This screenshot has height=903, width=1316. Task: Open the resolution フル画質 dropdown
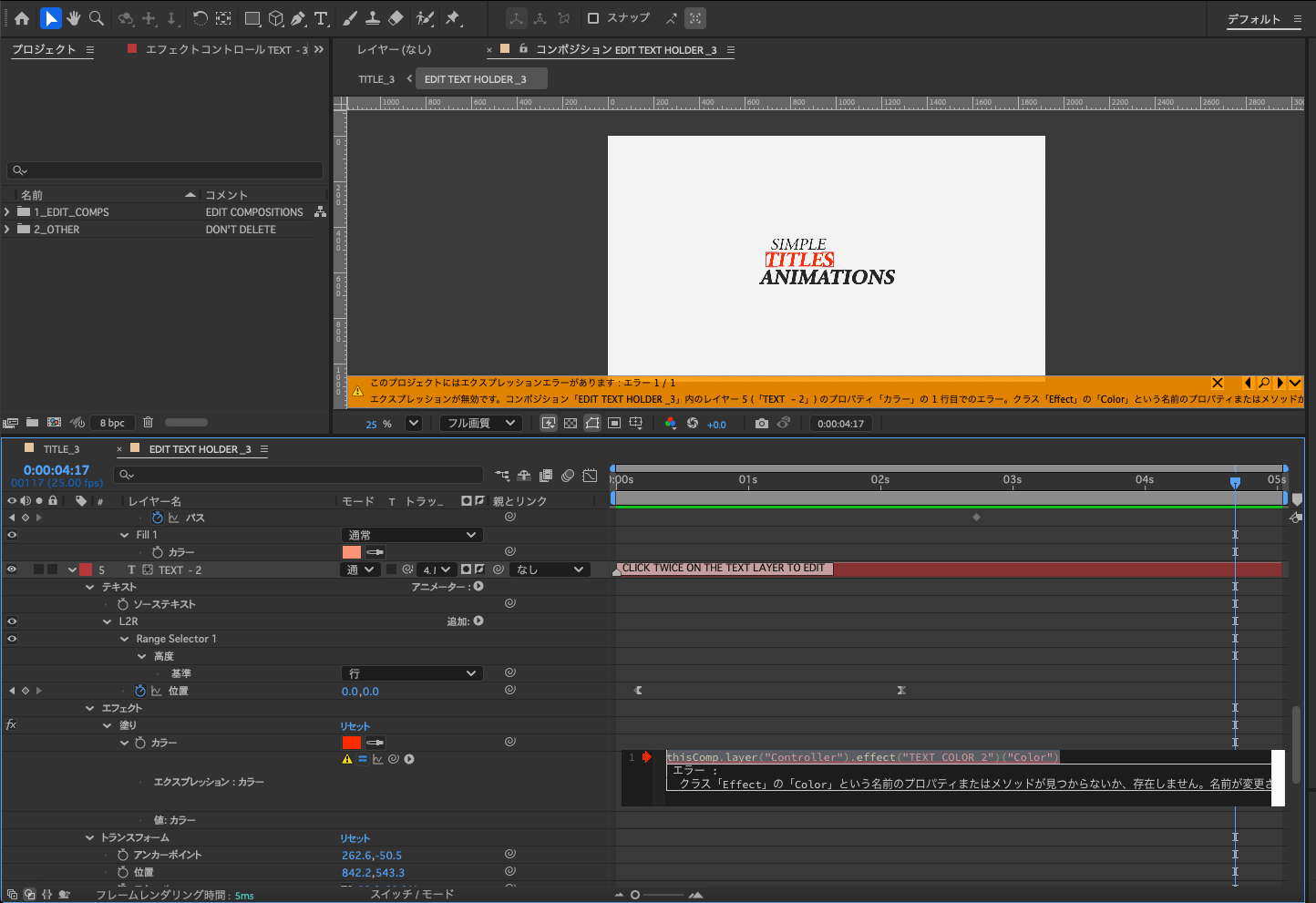[480, 424]
